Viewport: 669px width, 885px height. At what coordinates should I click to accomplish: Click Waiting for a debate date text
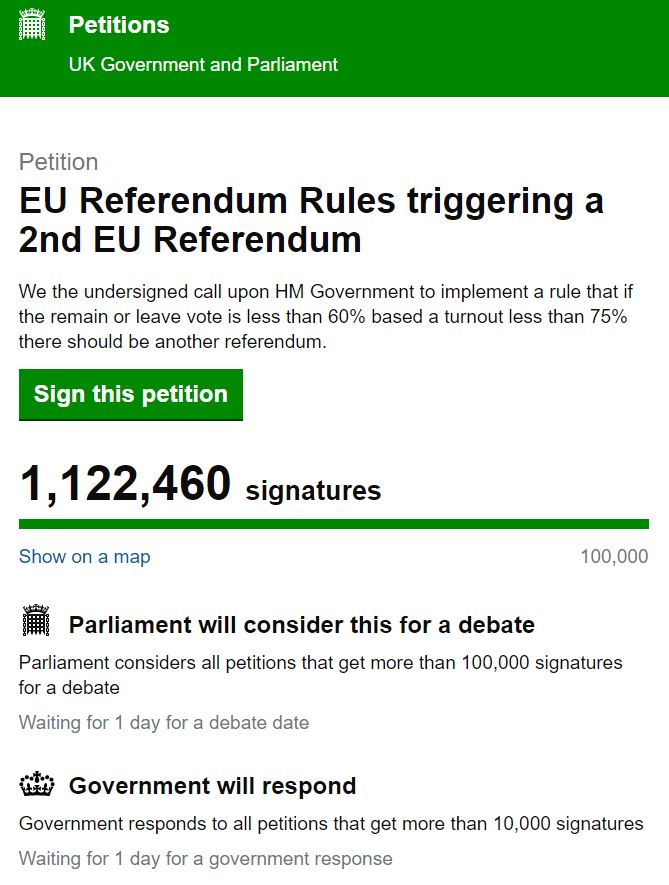pos(164,722)
